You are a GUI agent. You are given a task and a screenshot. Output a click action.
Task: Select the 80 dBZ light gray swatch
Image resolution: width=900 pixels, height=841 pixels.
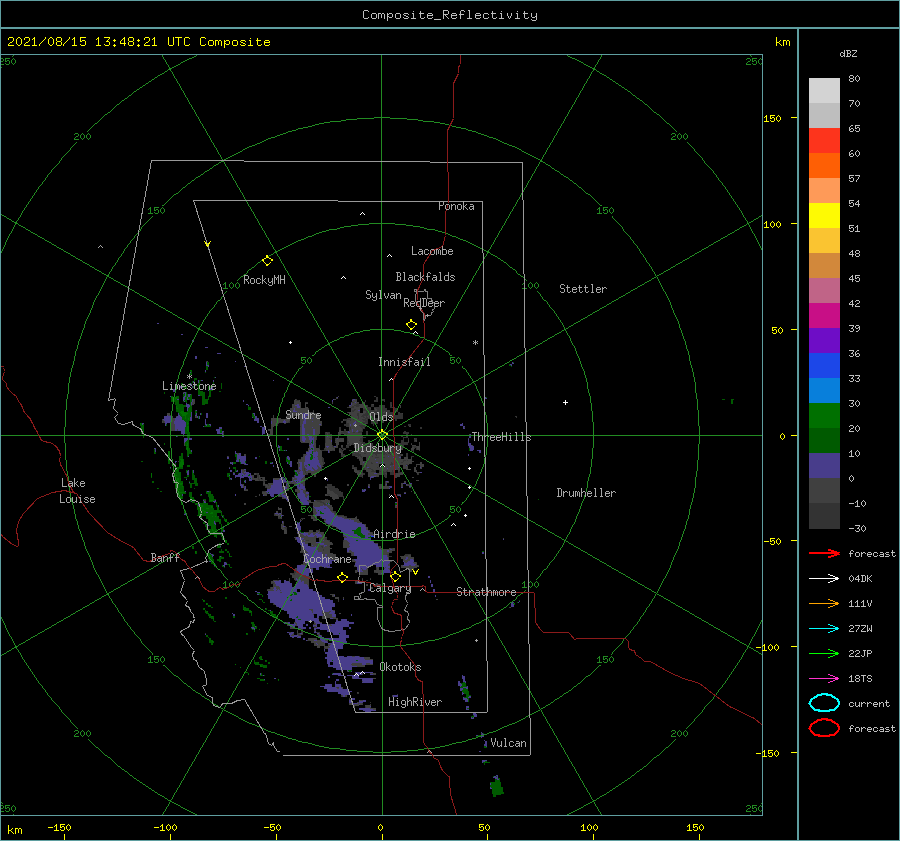[x=824, y=90]
